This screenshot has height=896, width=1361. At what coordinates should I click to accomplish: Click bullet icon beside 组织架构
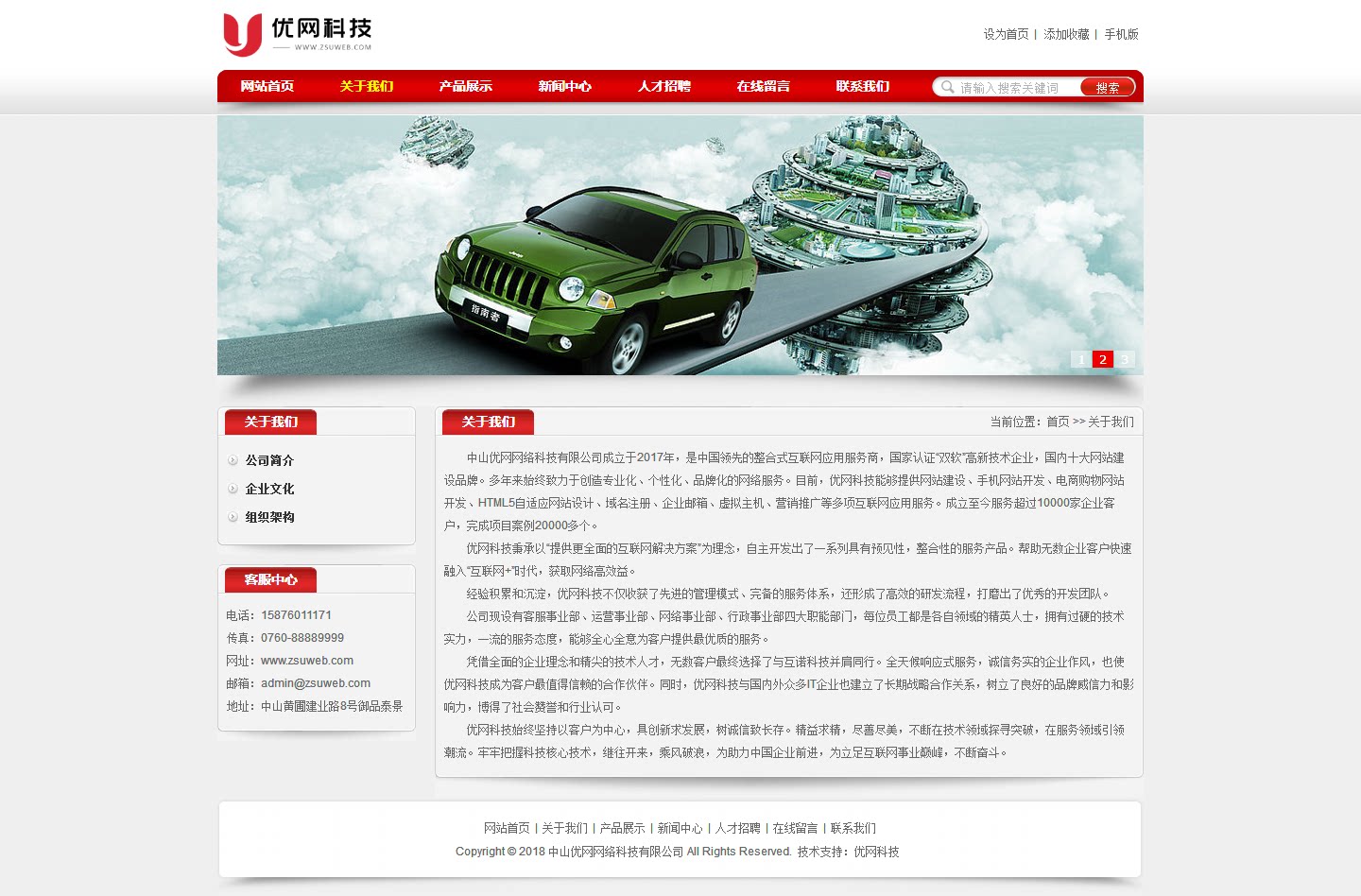point(233,517)
